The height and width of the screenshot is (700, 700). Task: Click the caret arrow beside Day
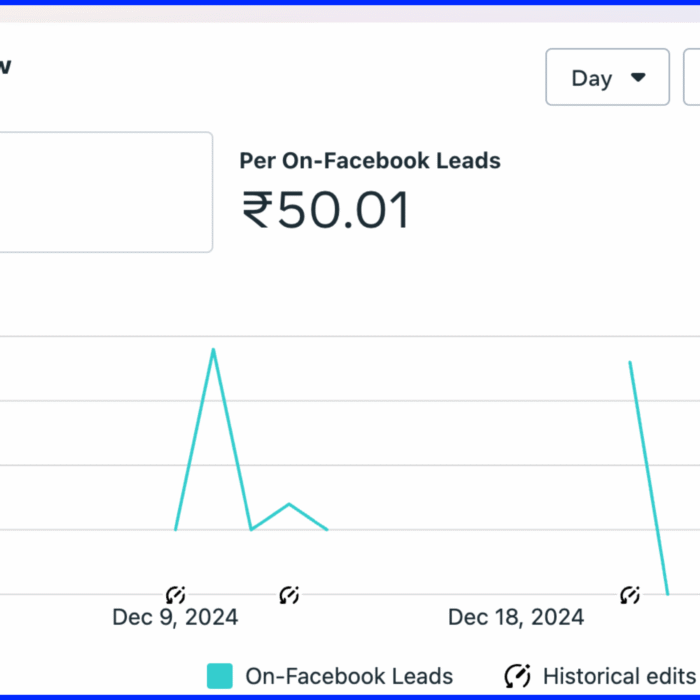[x=637, y=77]
